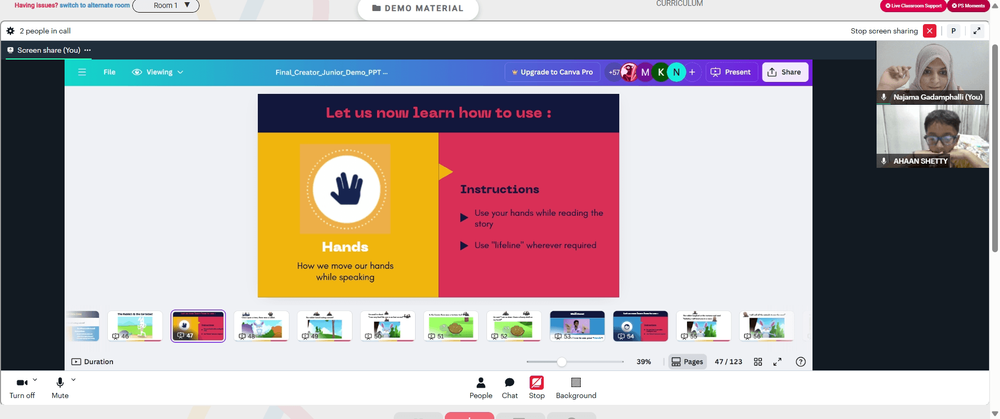Screen dimensions: 1000x419
Task: Select slide thumbnail 47
Action: (x=198, y=326)
